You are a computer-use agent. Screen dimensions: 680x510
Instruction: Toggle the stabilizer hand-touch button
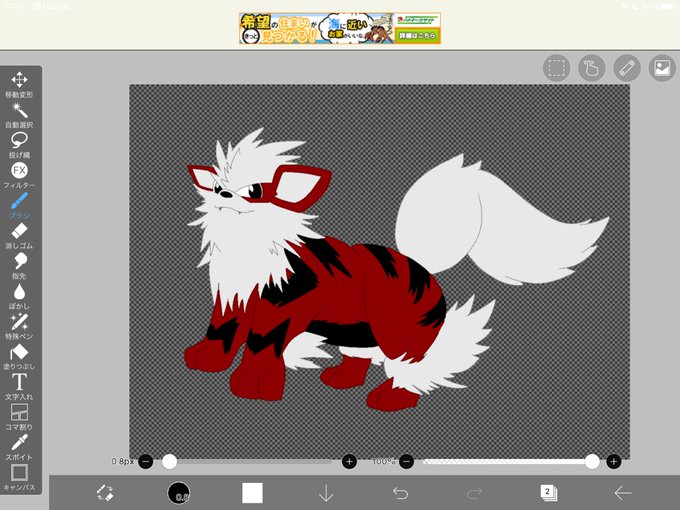point(592,68)
